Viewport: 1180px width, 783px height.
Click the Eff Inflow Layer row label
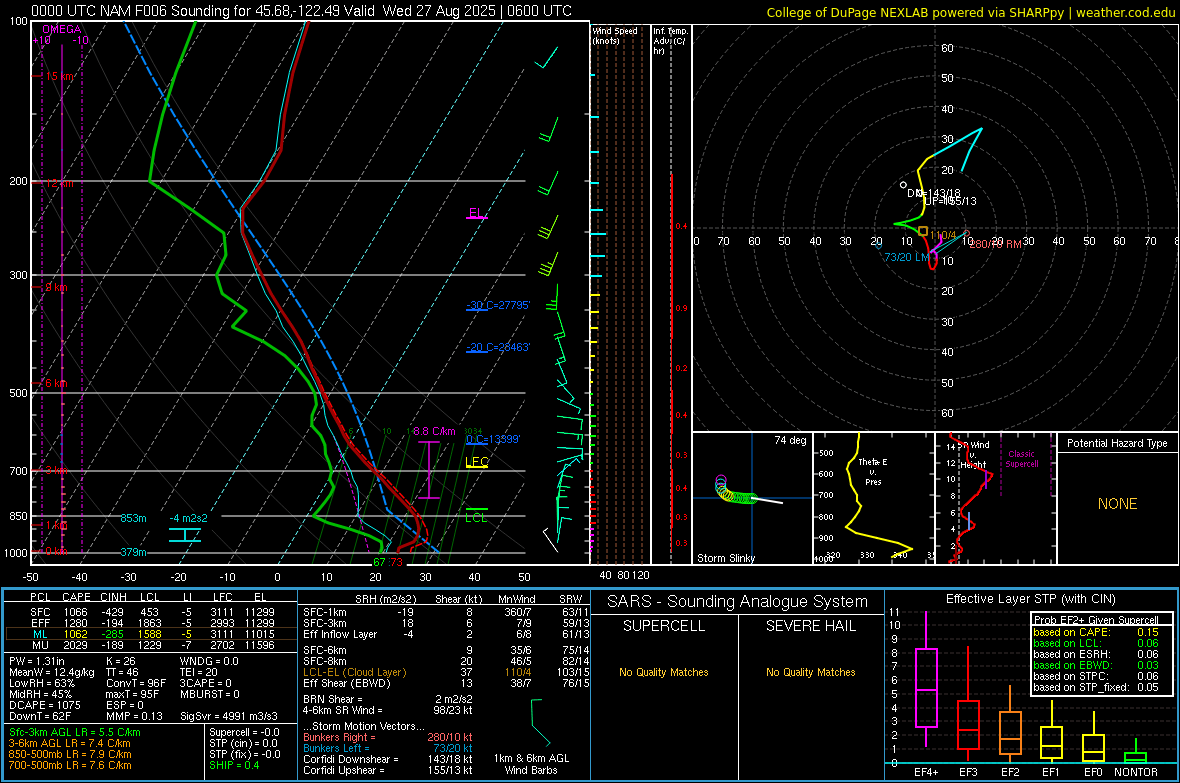[x=340, y=634]
